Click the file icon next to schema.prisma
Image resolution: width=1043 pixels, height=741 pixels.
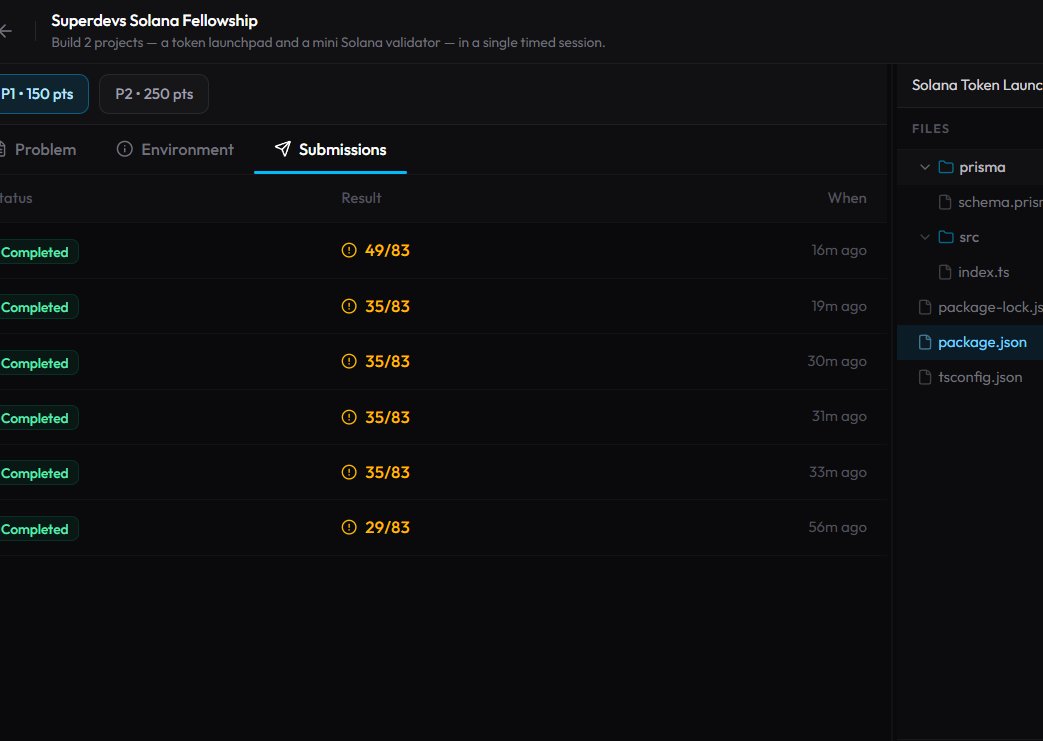(x=945, y=202)
